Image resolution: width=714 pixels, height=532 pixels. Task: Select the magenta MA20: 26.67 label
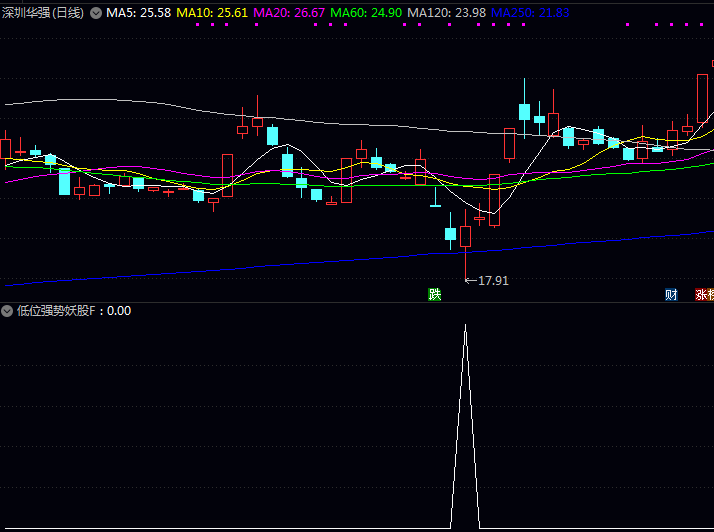(289, 13)
